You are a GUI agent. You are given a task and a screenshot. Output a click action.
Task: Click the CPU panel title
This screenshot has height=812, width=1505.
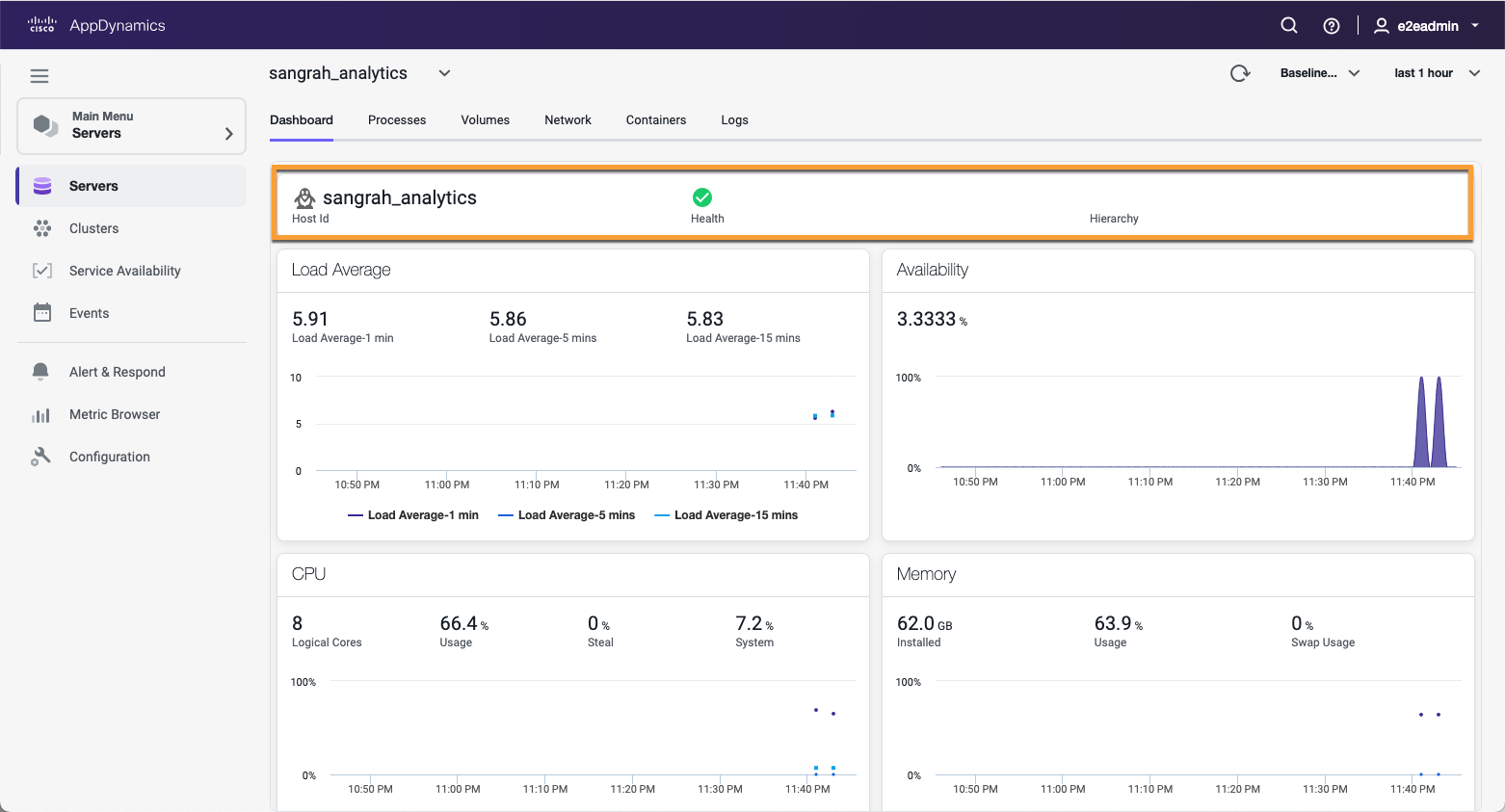click(x=308, y=574)
